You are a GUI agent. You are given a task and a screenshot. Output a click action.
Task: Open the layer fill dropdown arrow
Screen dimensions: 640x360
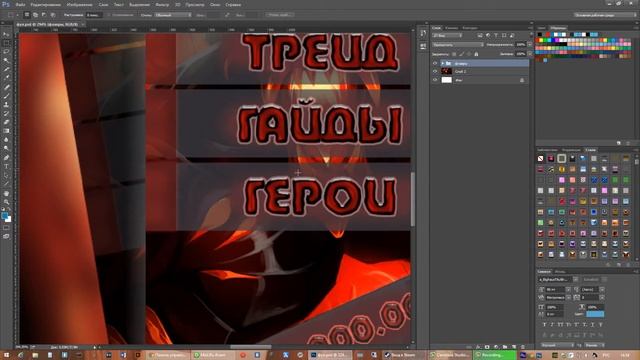pos(529,54)
